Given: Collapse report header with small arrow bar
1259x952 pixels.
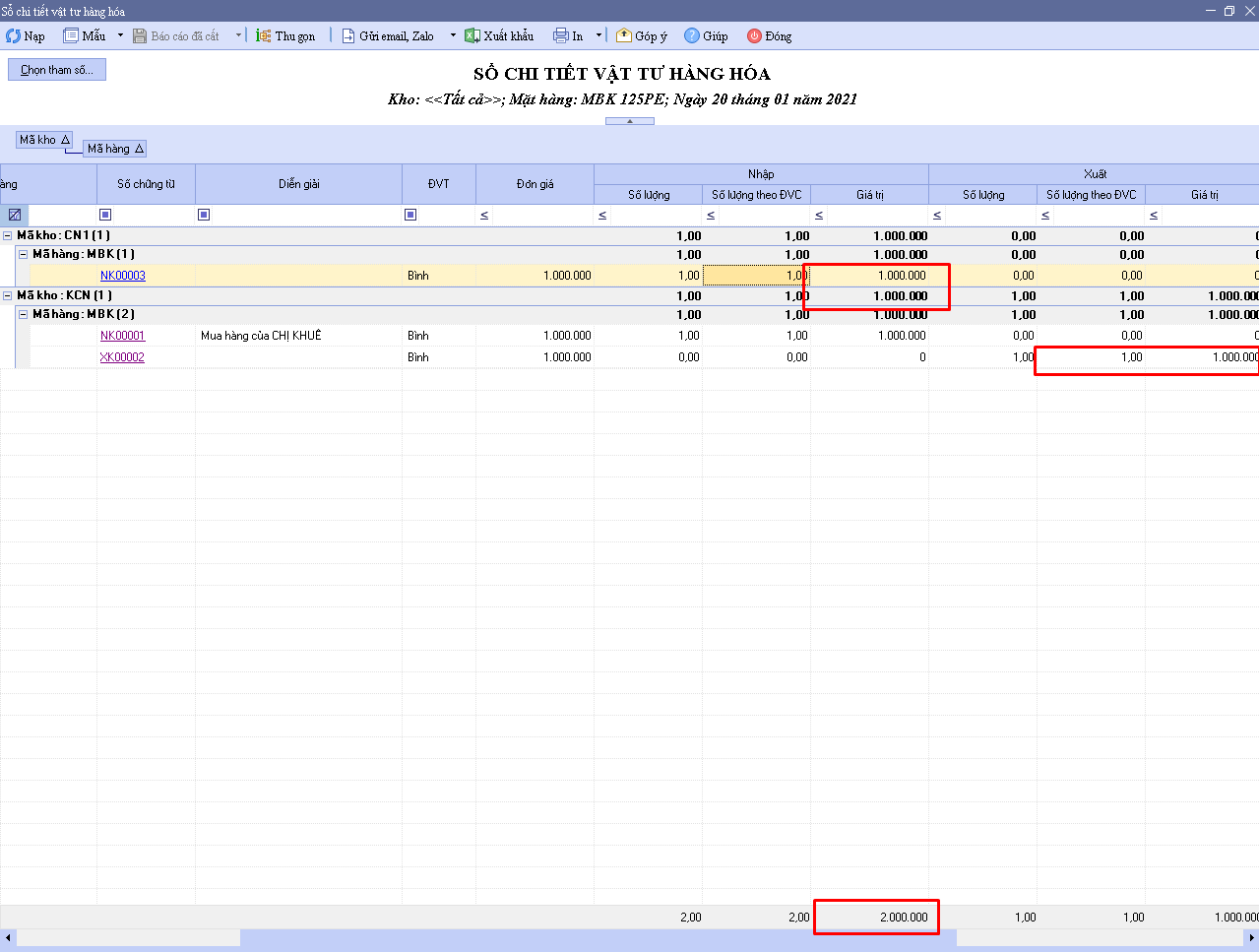Looking at the screenshot, I should coord(630,121).
